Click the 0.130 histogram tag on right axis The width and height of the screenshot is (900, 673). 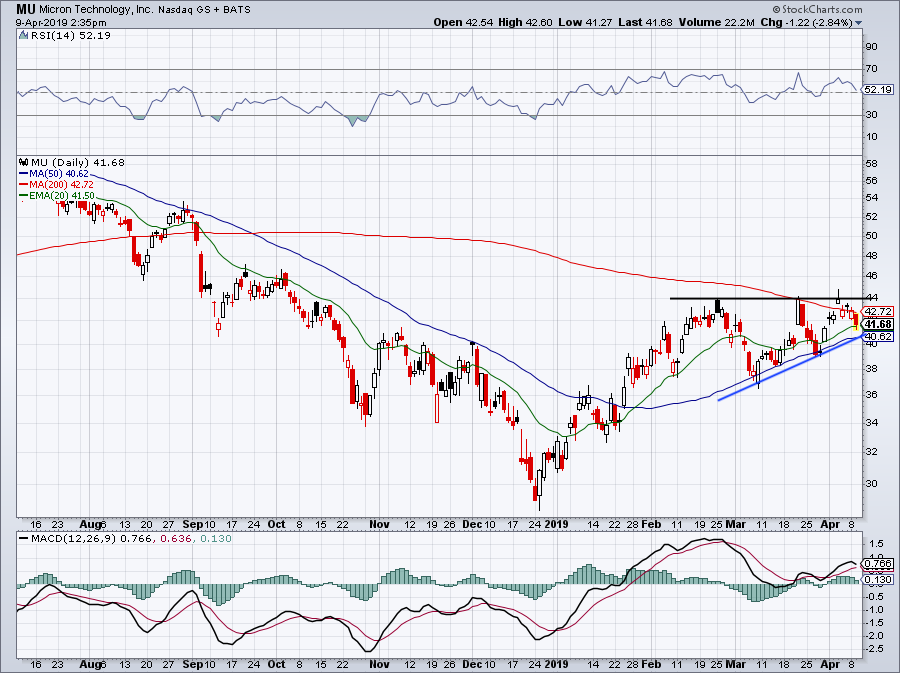point(878,579)
